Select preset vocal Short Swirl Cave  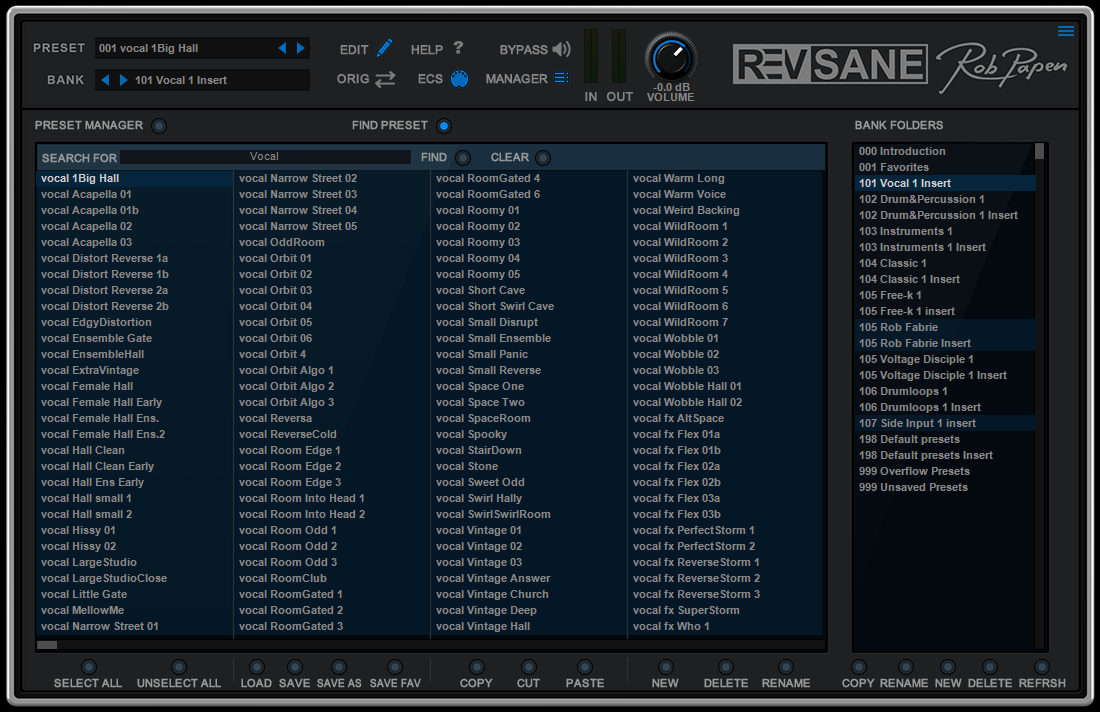529,307
